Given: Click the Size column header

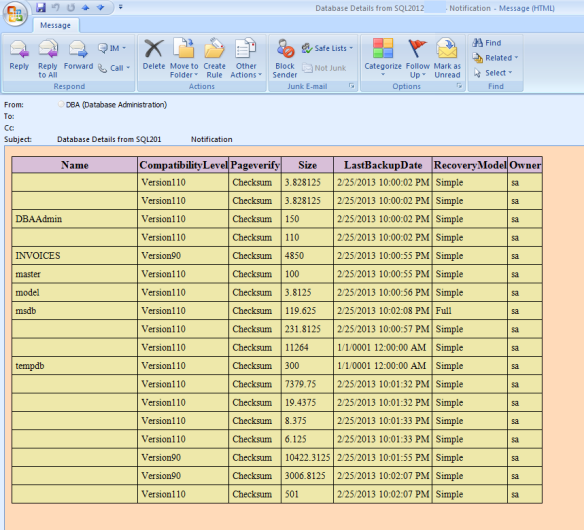Looking at the screenshot, I should [x=308, y=165].
